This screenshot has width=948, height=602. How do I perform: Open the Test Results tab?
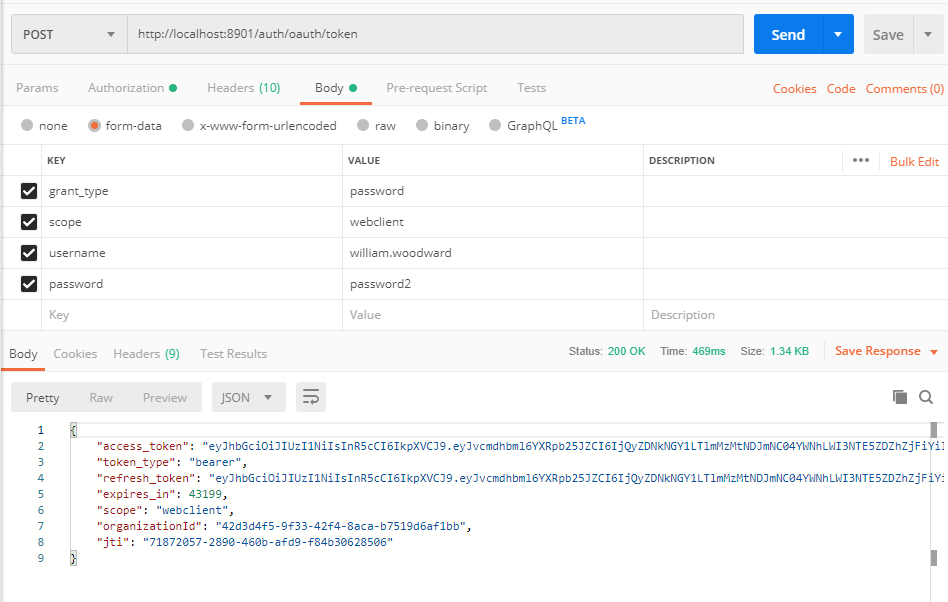point(233,354)
